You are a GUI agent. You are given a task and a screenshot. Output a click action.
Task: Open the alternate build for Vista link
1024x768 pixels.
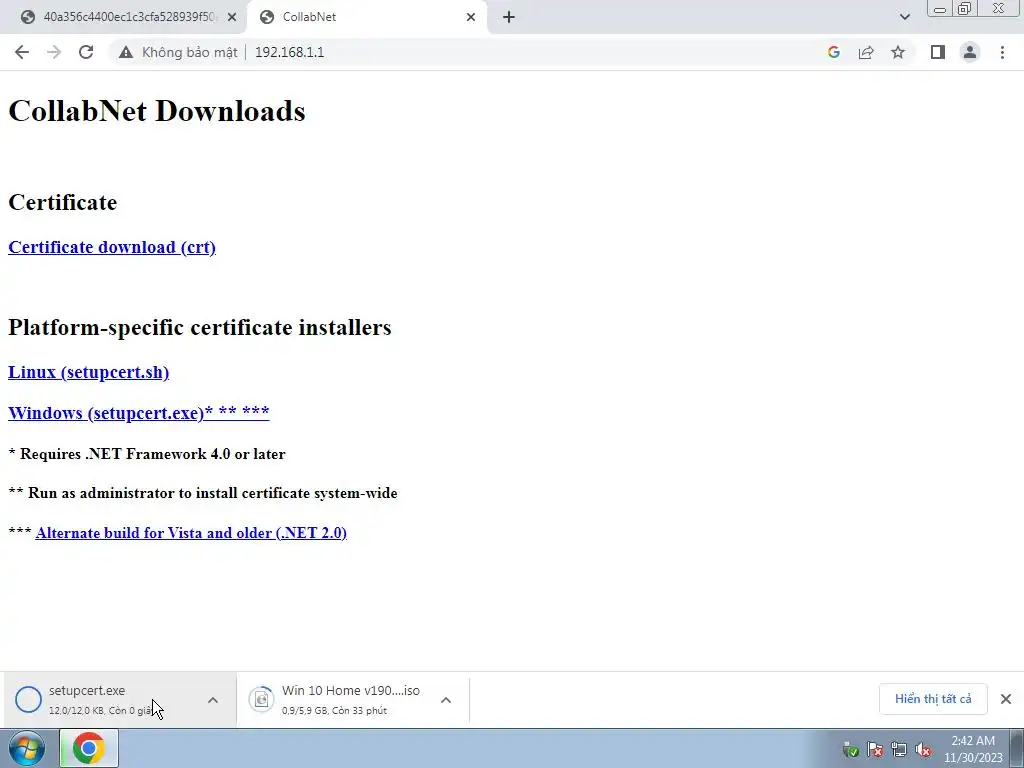tap(191, 533)
